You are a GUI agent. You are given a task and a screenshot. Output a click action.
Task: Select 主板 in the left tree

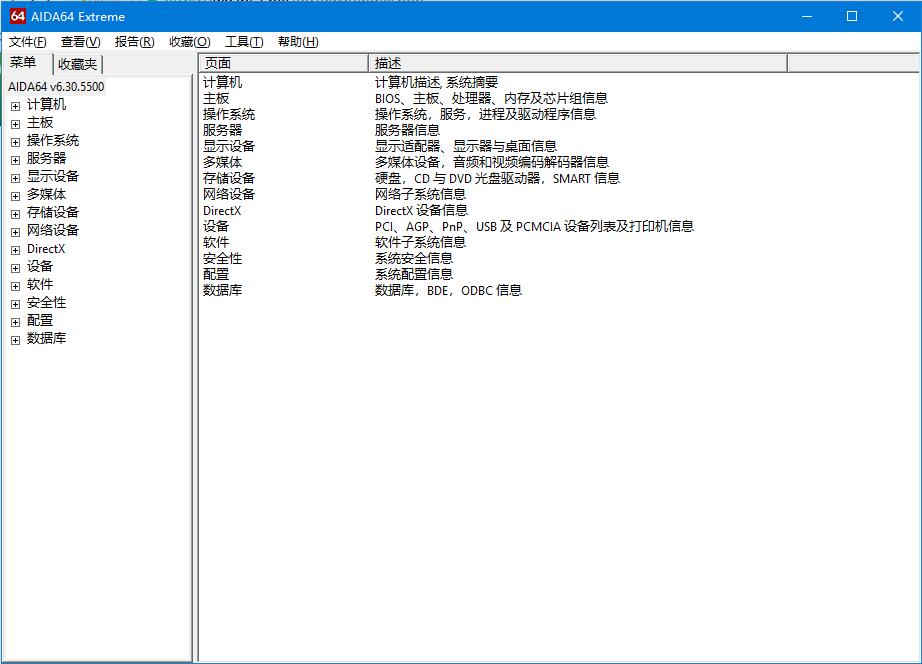pos(40,122)
